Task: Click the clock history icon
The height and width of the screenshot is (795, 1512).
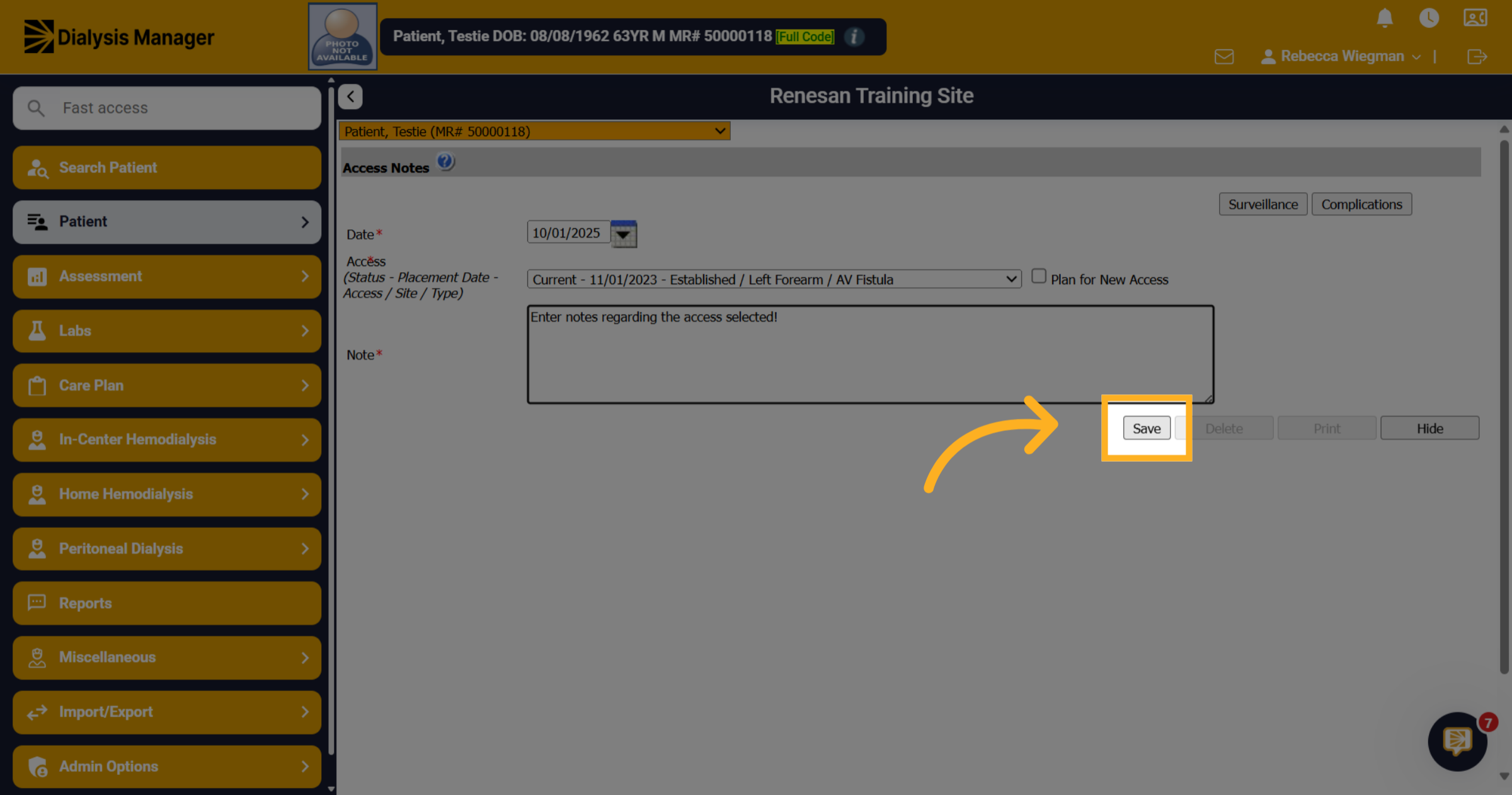Action: point(1429,18)
